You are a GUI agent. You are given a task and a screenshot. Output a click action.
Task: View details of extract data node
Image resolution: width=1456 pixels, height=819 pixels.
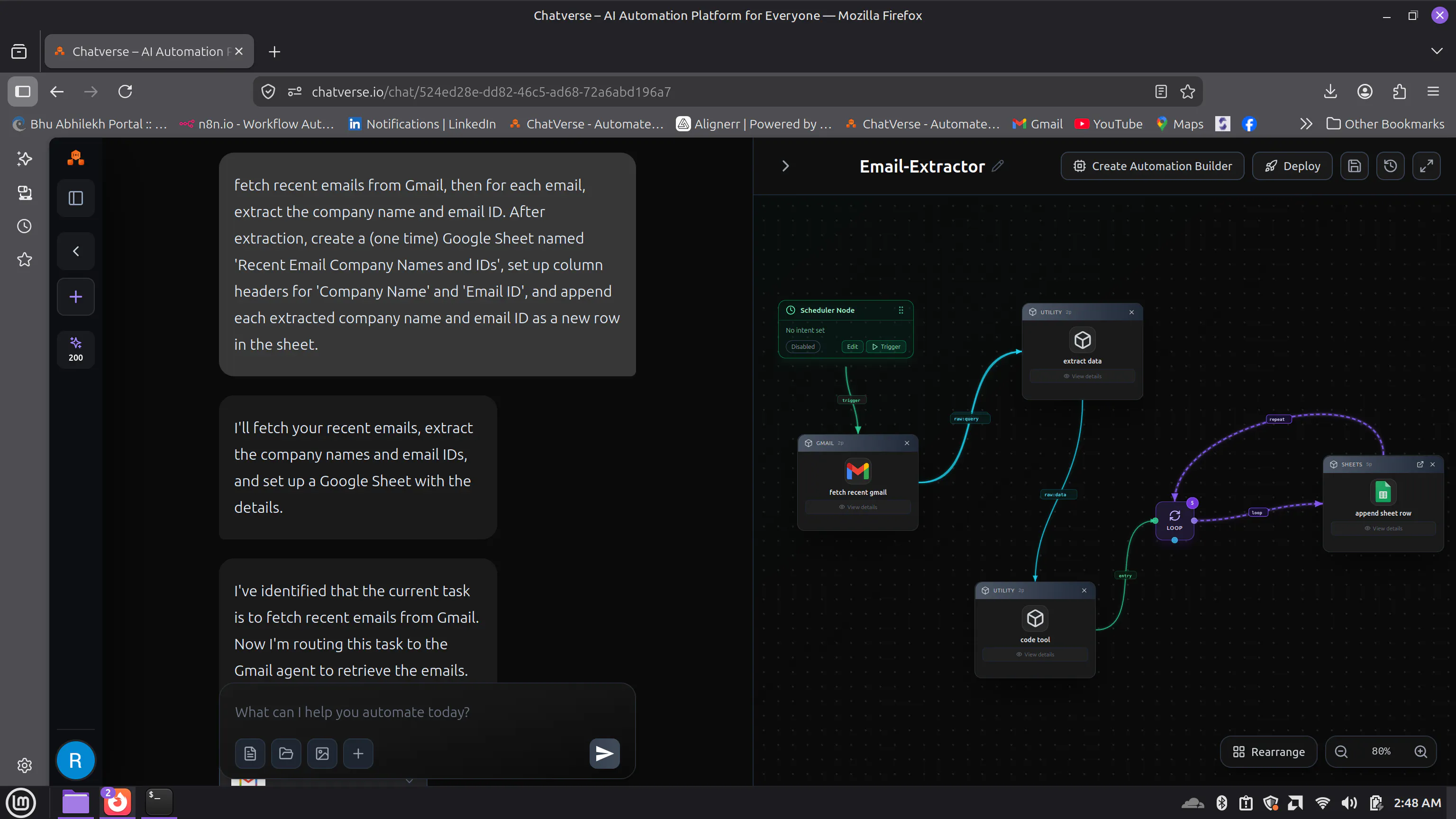pyautogui.click(x=1083, y=376)
